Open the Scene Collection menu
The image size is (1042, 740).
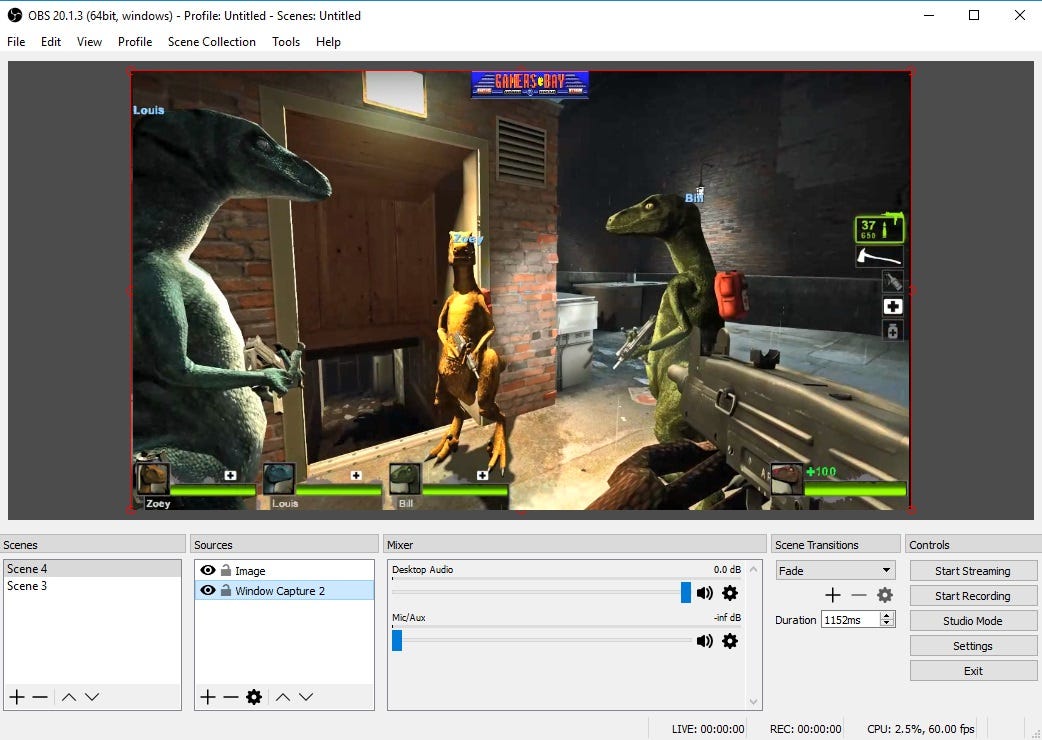coord(211,42)
